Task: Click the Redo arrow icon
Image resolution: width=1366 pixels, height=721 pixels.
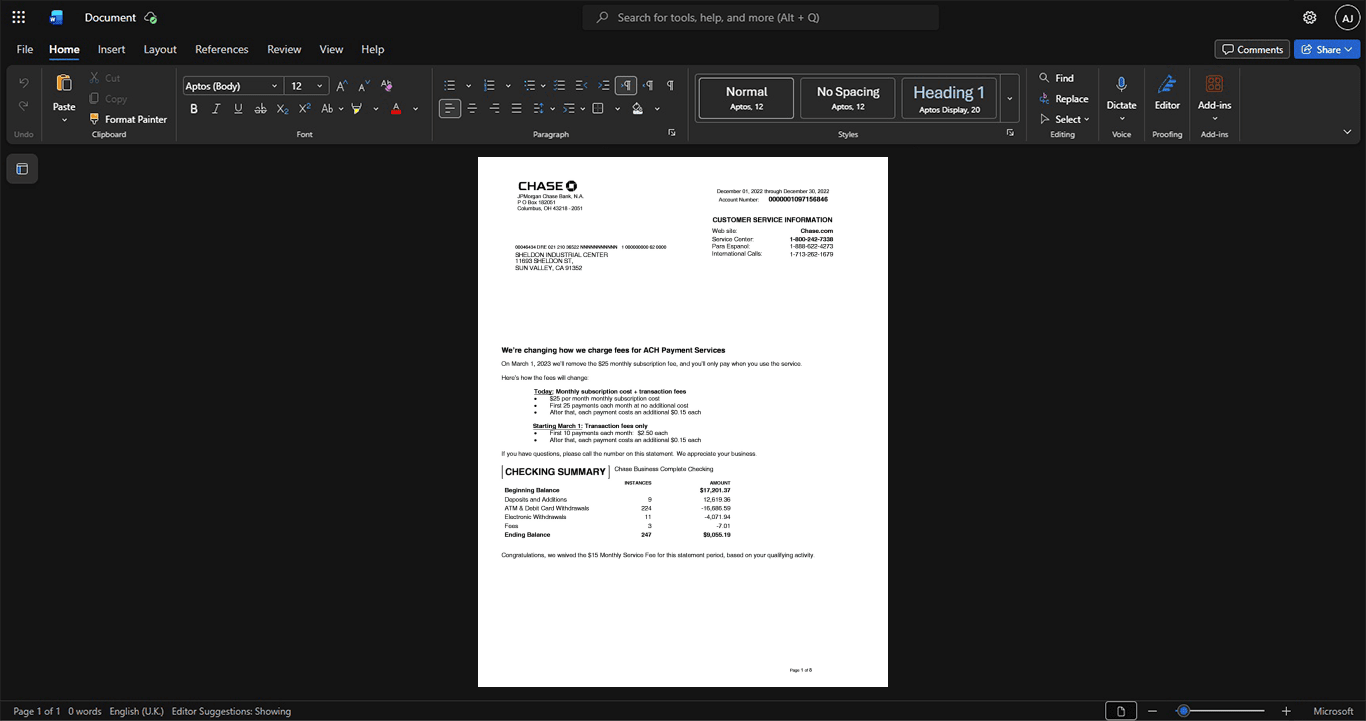Action: pyautogui.click(x=24, y=106)
